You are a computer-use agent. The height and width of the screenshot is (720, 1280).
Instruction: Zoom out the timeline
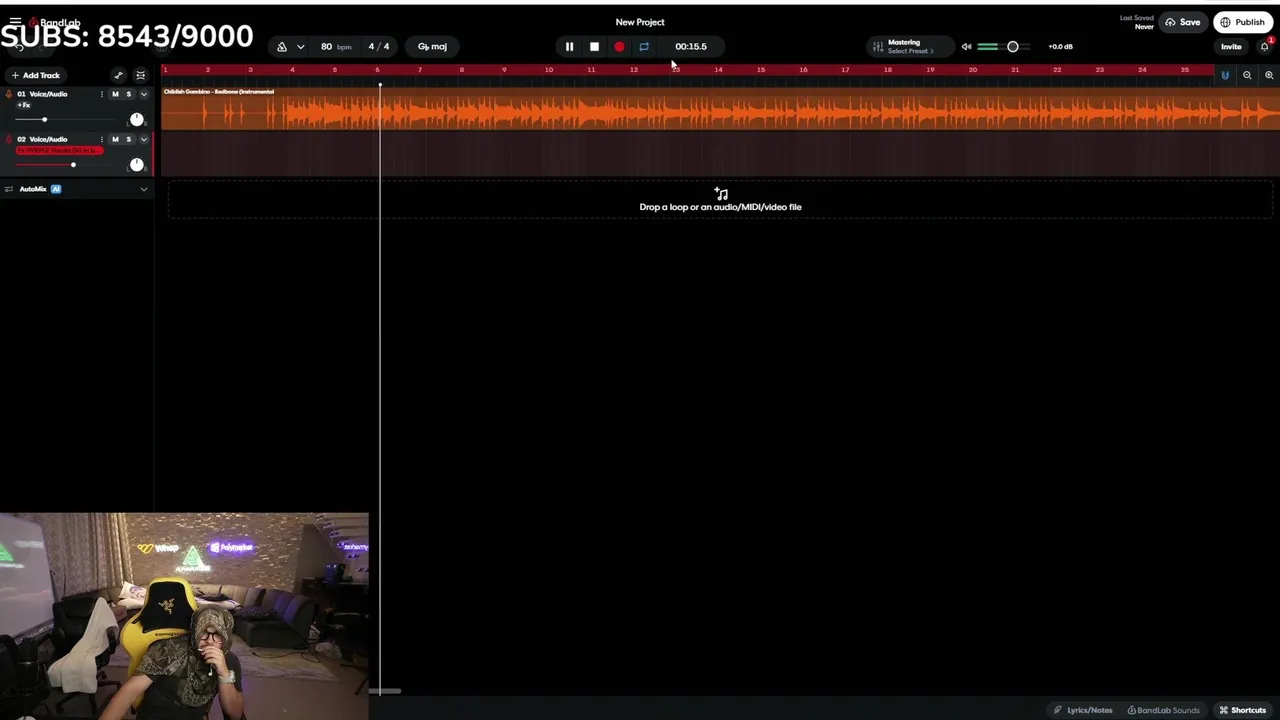(1247, 75)
